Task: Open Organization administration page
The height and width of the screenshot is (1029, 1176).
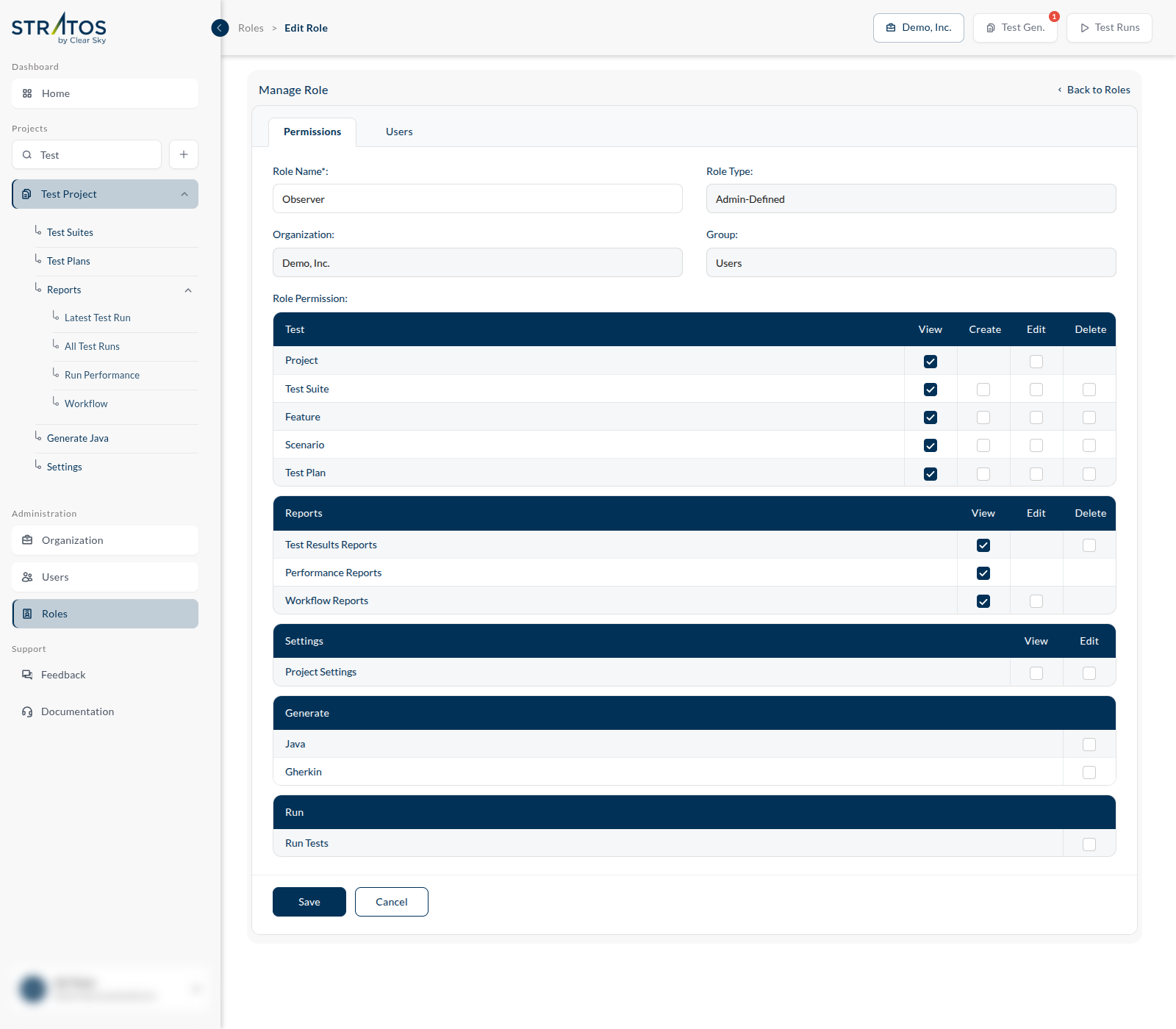Action: click(x=105, y=540)
